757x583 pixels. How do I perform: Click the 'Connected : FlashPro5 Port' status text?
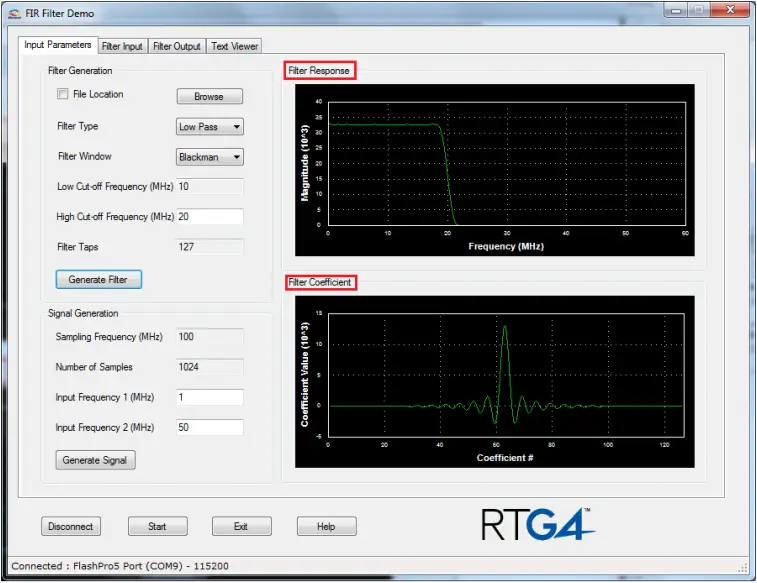tap(120, 566)
